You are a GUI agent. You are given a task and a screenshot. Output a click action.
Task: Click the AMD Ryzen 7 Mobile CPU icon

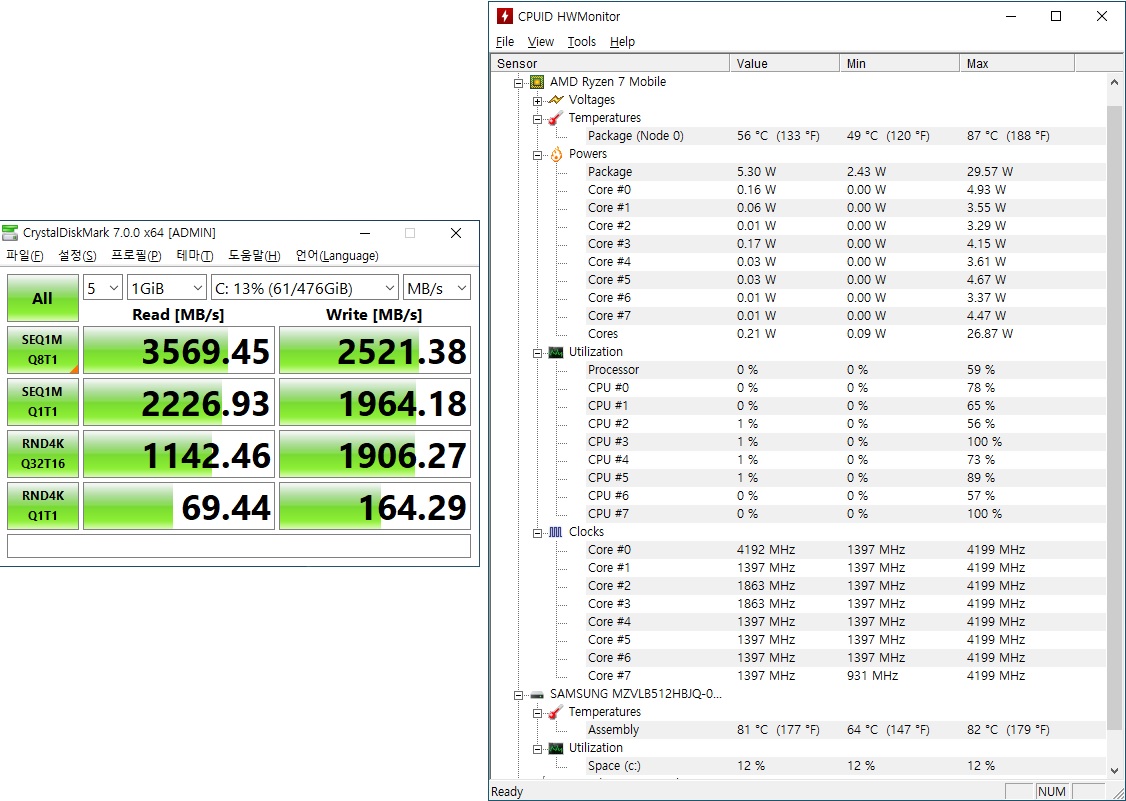click(536, 82)
